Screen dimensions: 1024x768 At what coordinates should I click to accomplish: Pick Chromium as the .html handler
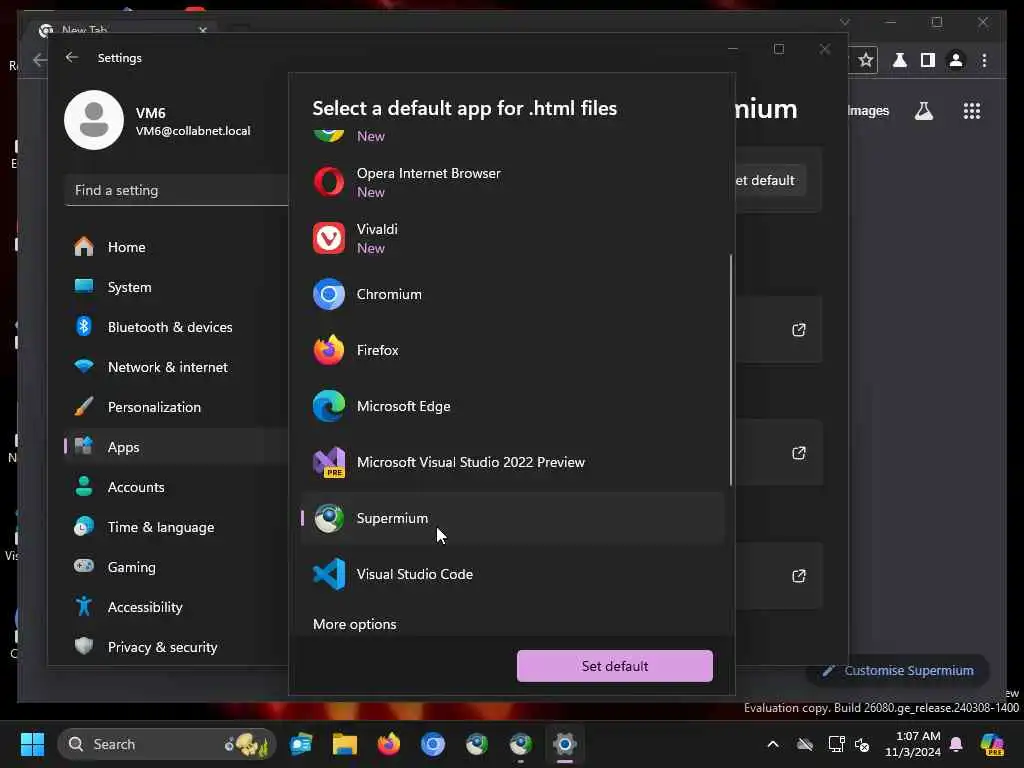[x=513, y=295]
